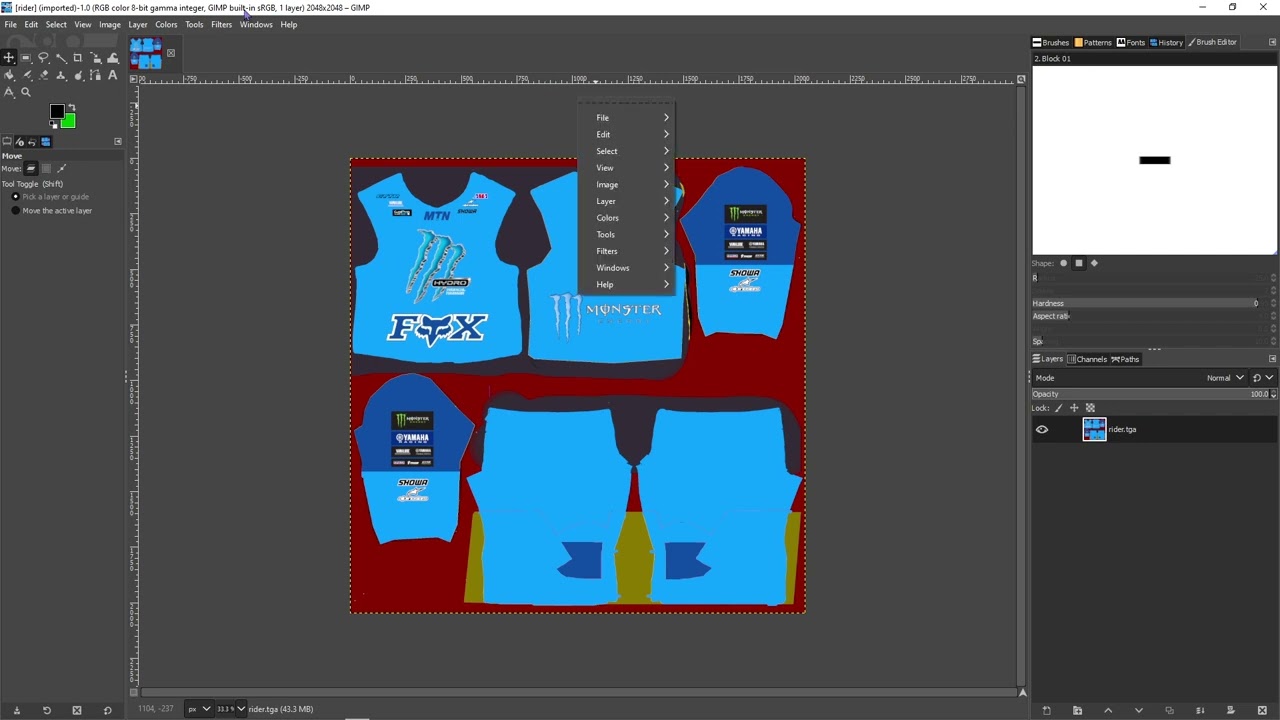The image size is (1280, 720).
Task: Select the Paintbrush tool
Action: click(26, 75)
